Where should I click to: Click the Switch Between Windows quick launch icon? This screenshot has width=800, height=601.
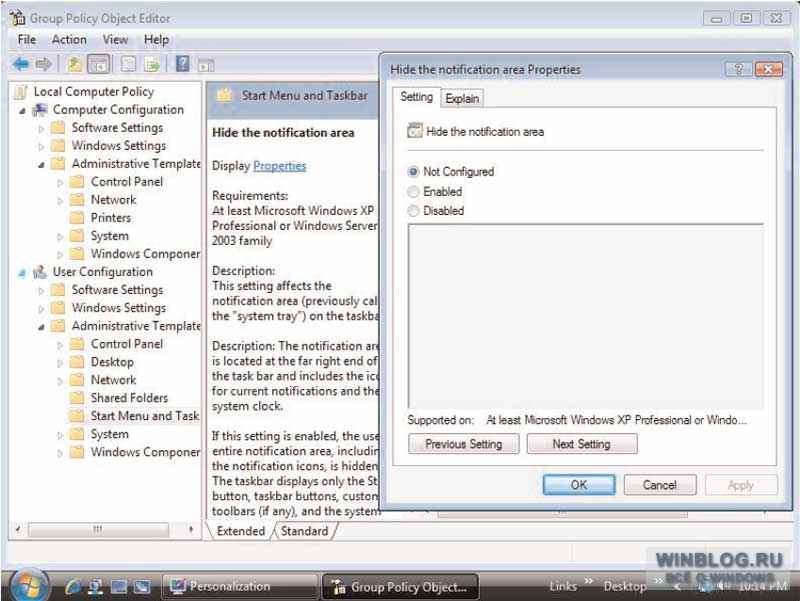[142, 587]
